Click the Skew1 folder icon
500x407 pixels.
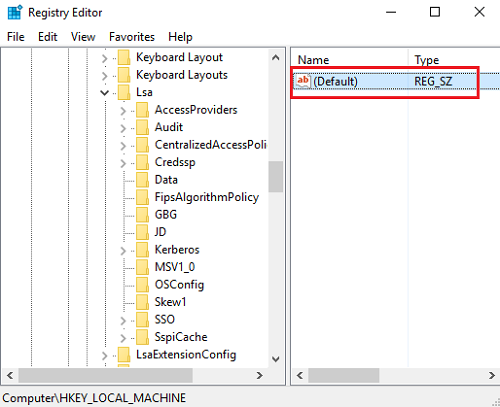(x=143, y=302)
